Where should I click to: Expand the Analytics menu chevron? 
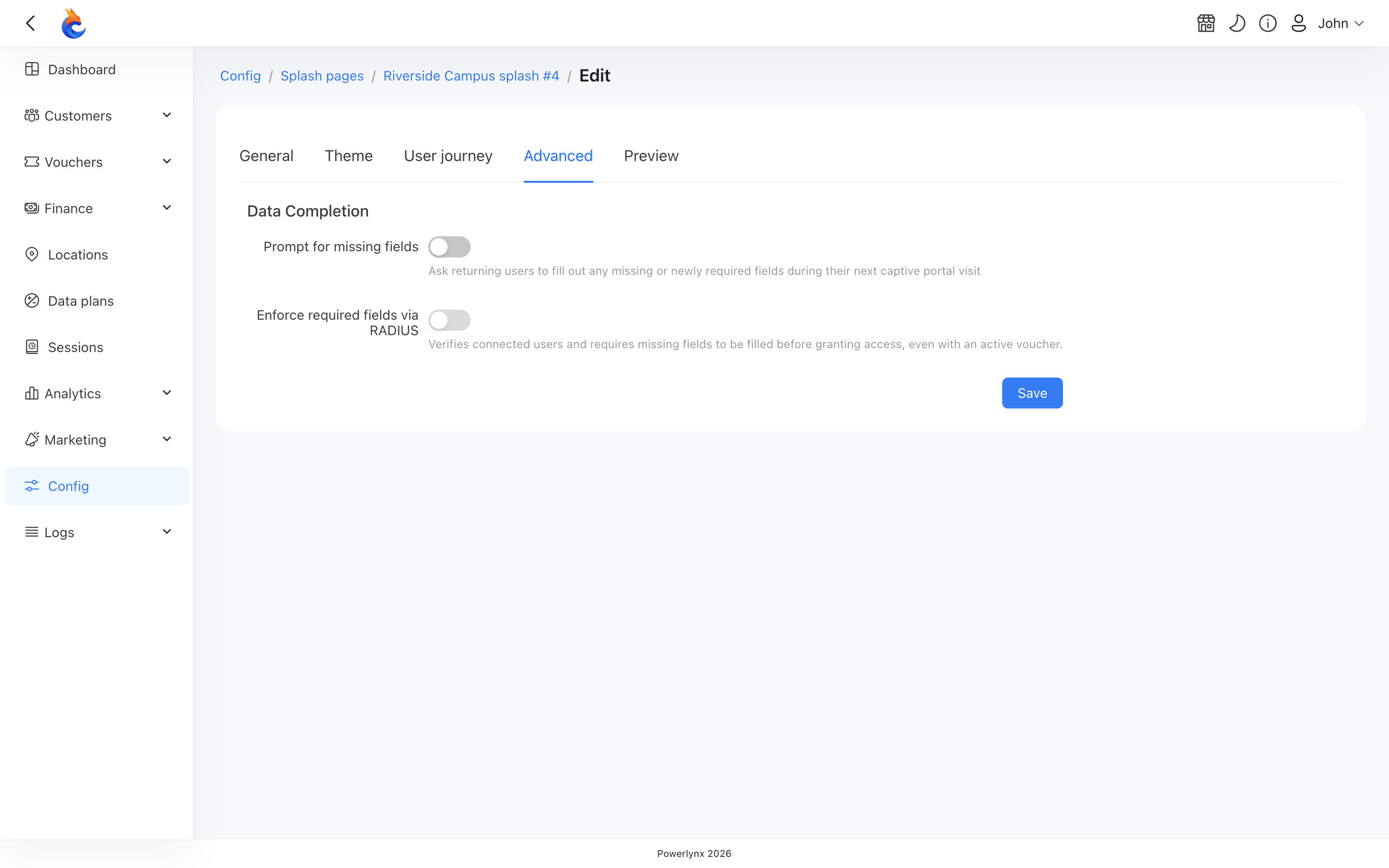pos(167,393)
